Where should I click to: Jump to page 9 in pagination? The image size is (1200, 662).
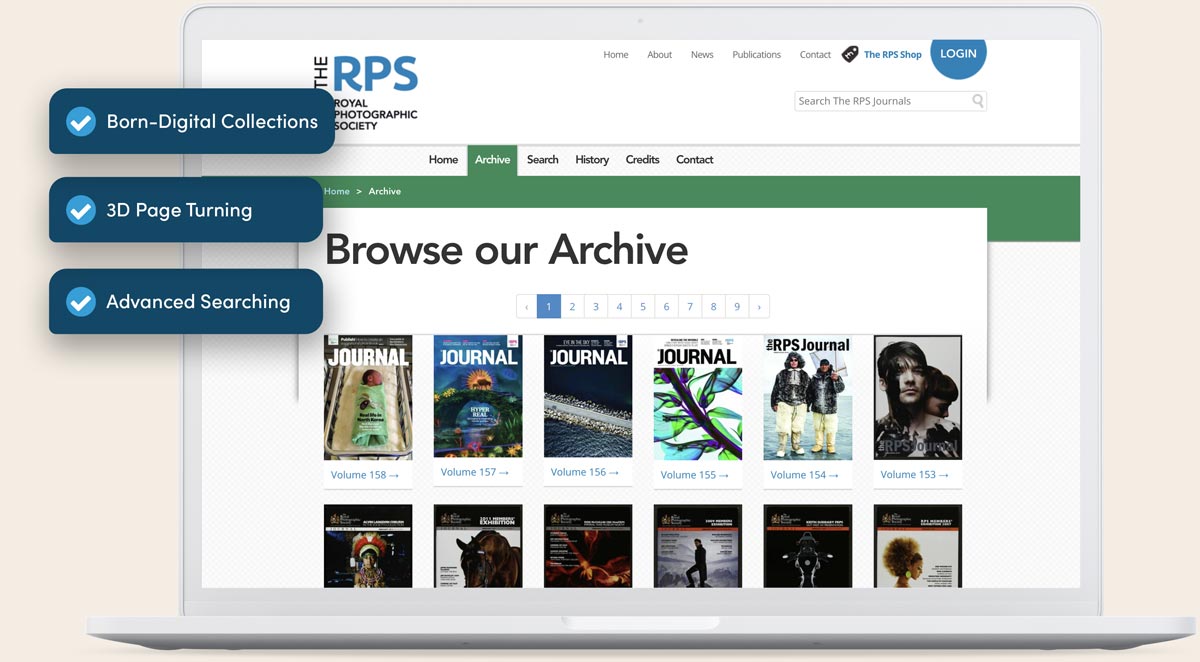point(737,307)
